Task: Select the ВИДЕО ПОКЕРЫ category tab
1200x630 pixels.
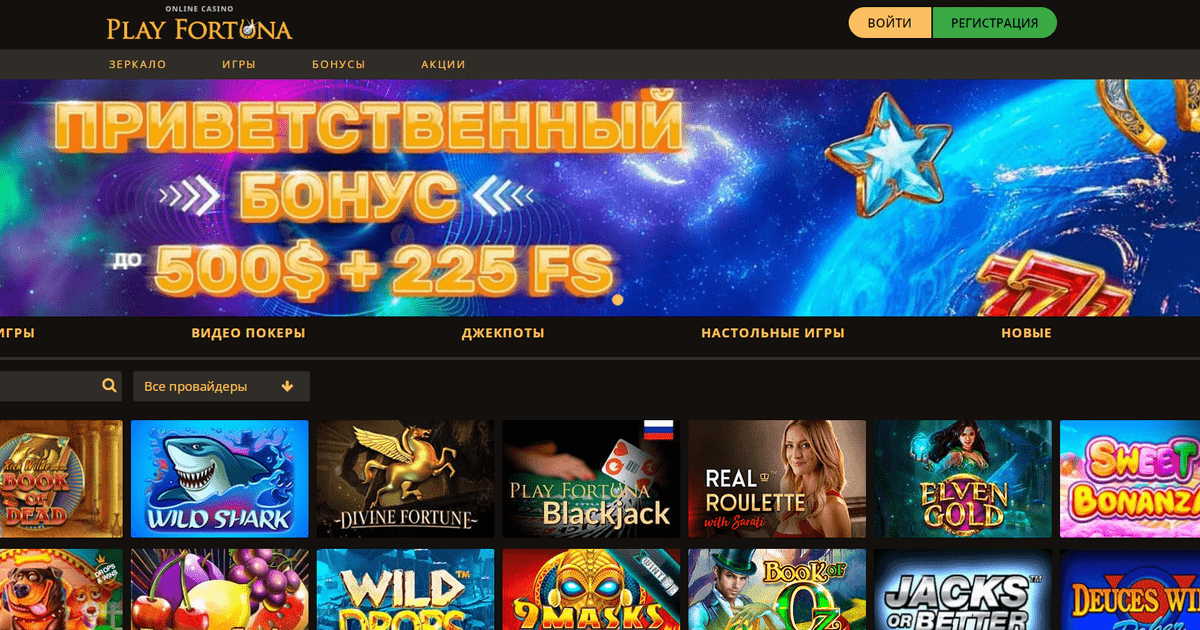Action: point(248,333)
